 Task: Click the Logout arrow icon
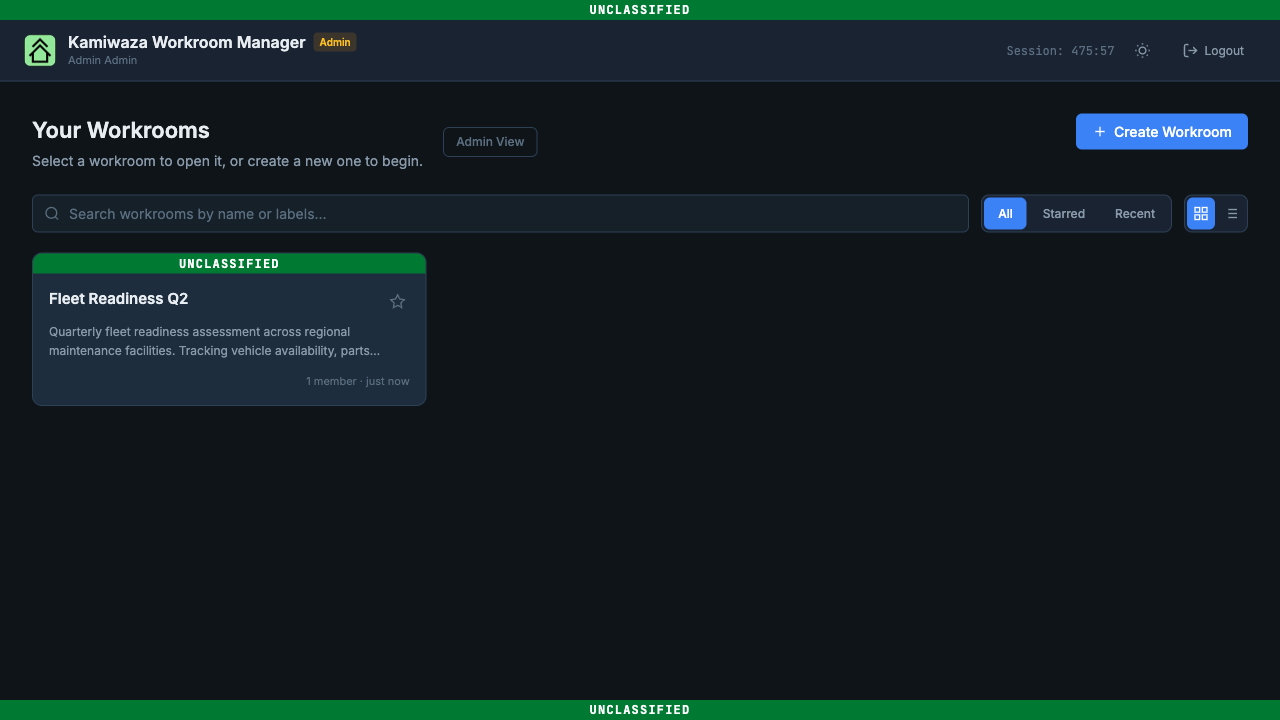[1190, 50]
